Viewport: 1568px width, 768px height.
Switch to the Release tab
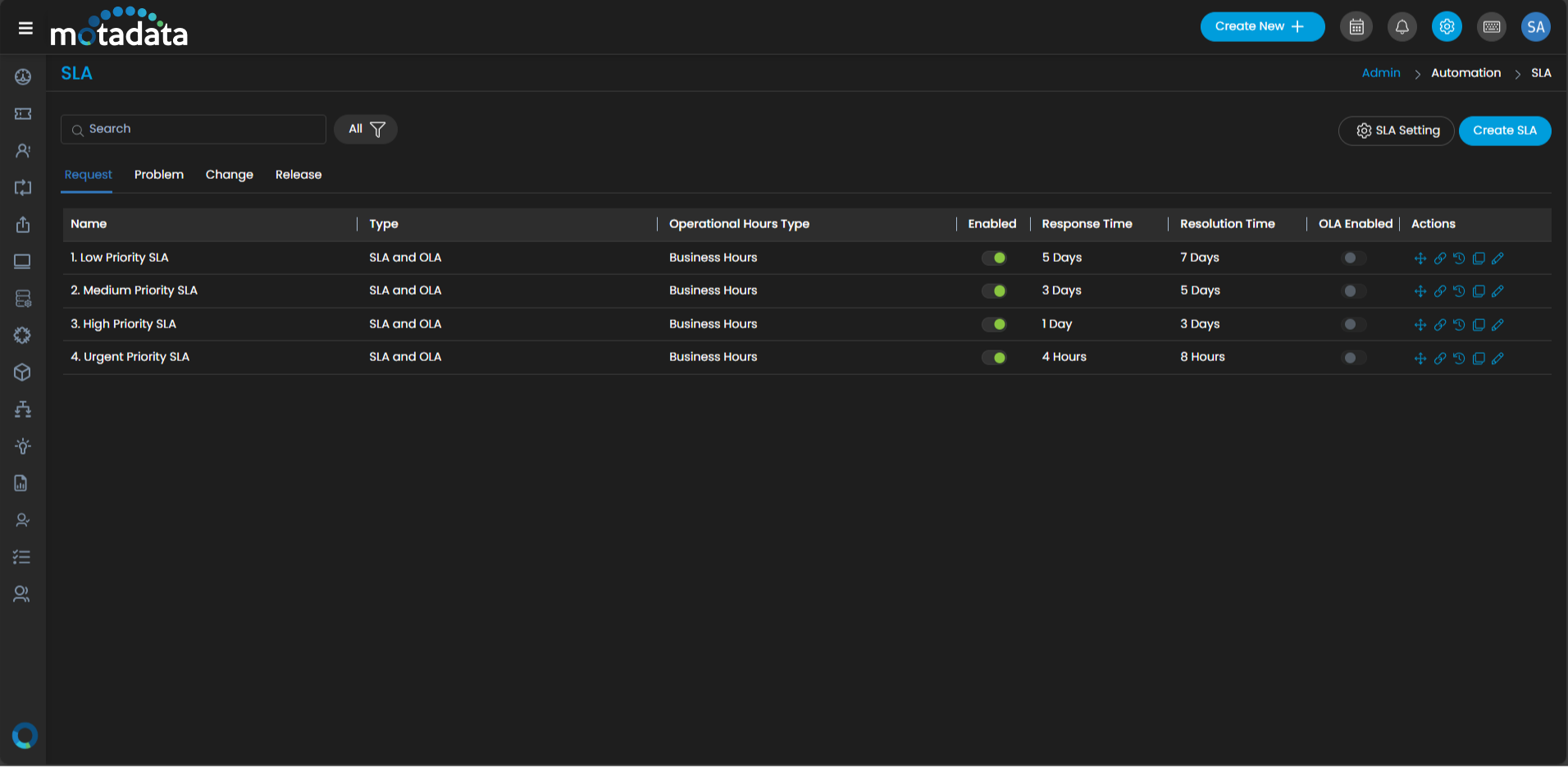(x=299, y=175)
